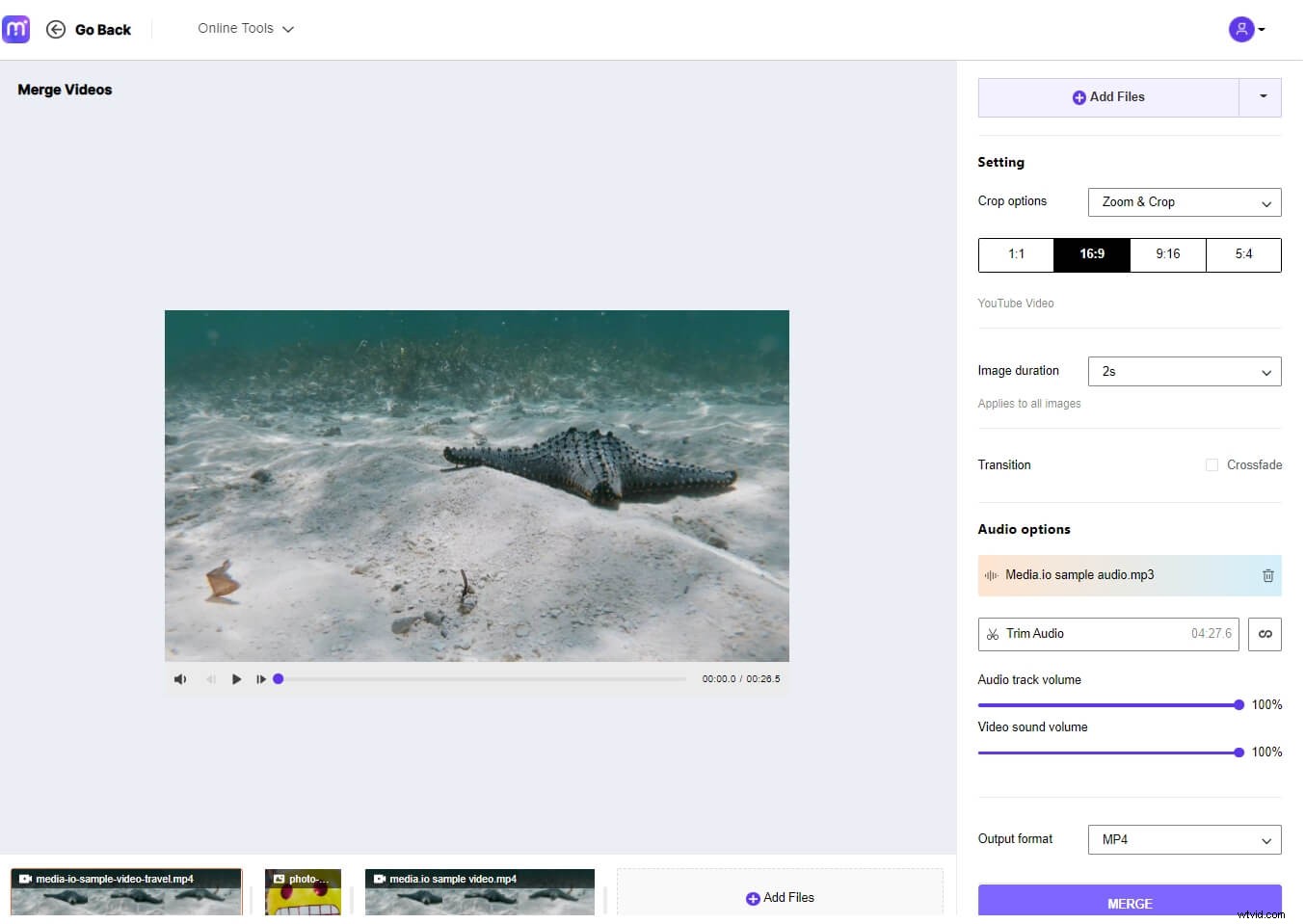Viewport: 1305px width, 924px height.
Task: Click the MERGE button
Action: pyautogui.click(x=1129, y=903)
